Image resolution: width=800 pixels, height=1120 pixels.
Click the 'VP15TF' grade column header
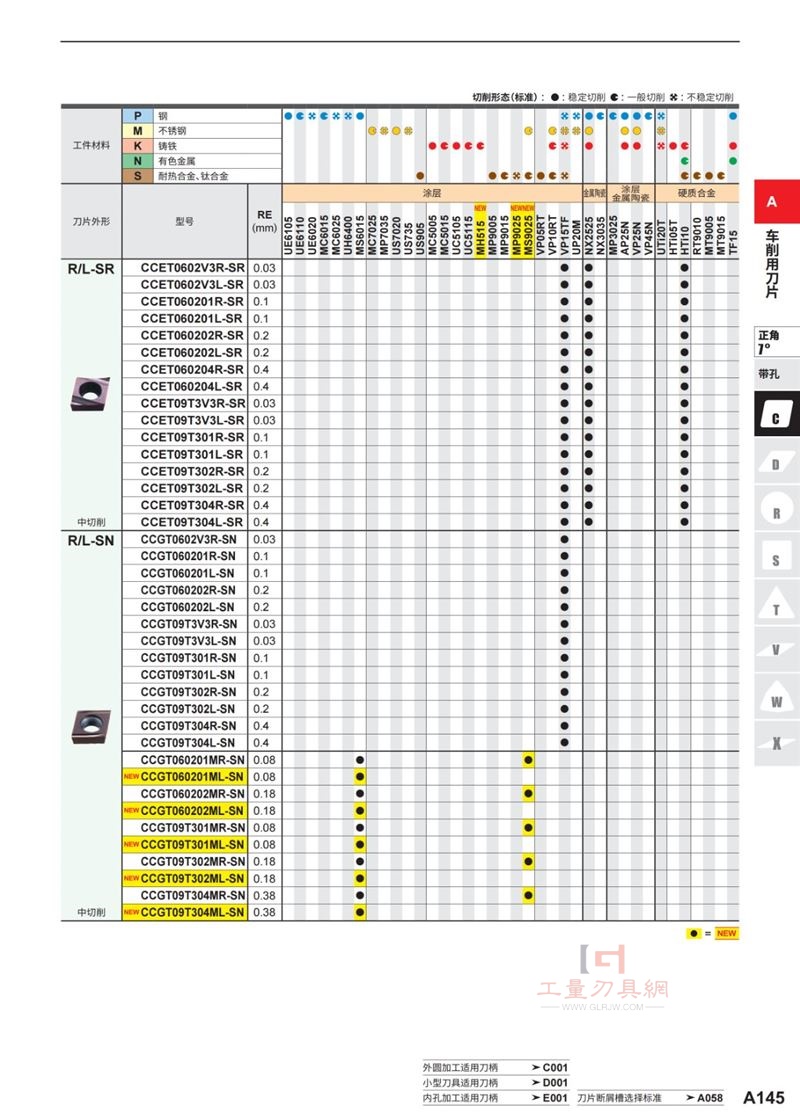(x=564, y=235)
